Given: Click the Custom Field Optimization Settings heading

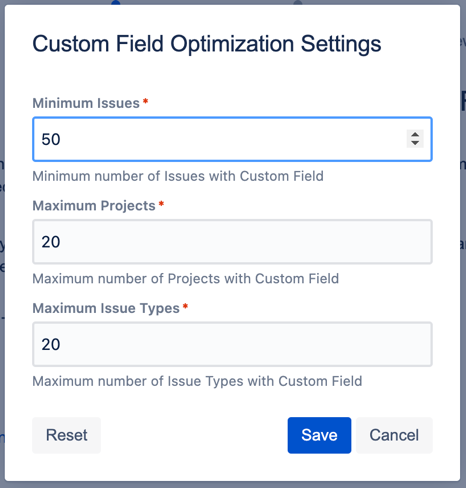Looking at the screenshot, I should tap(207, 44).
